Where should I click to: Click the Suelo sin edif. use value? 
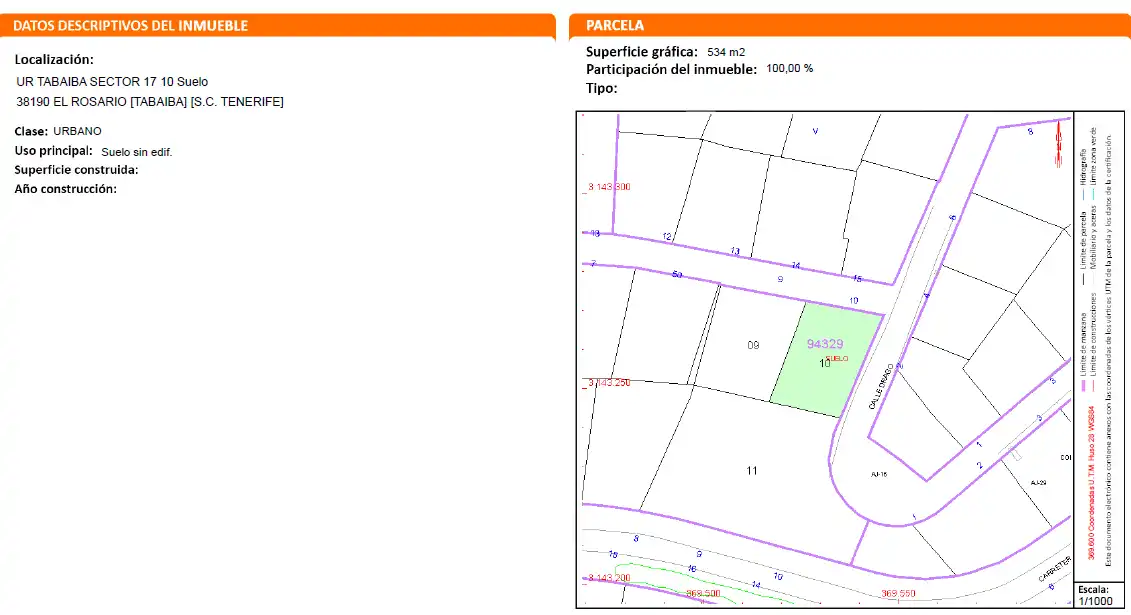pos(136,152)
